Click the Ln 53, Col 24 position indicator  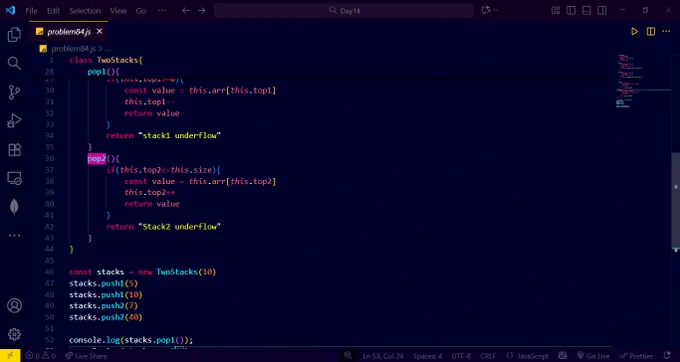pos(383,356)
